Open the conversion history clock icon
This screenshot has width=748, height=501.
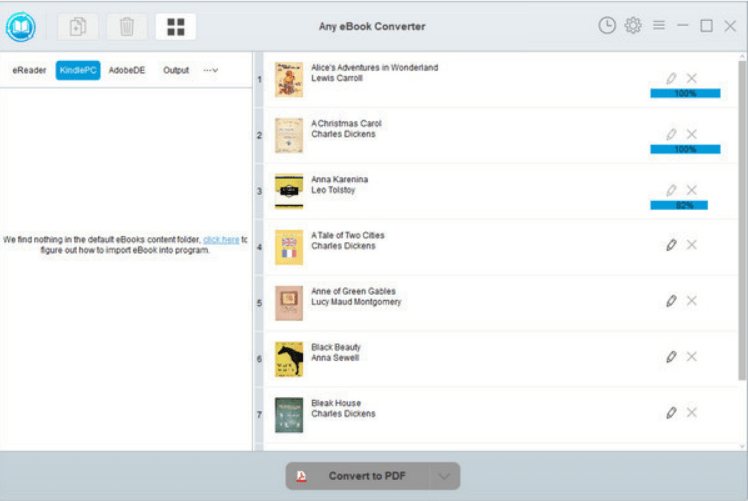click(607, 26)
